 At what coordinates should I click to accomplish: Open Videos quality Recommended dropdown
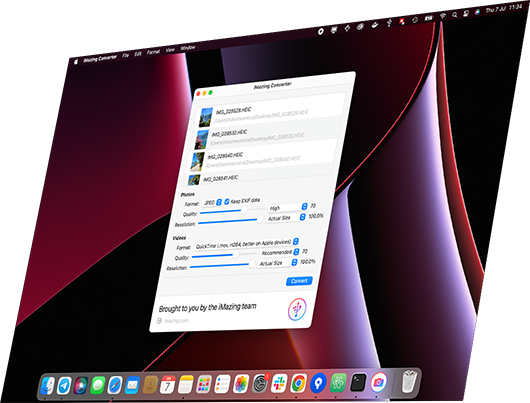pyautogui.click(x=279, y=253)
